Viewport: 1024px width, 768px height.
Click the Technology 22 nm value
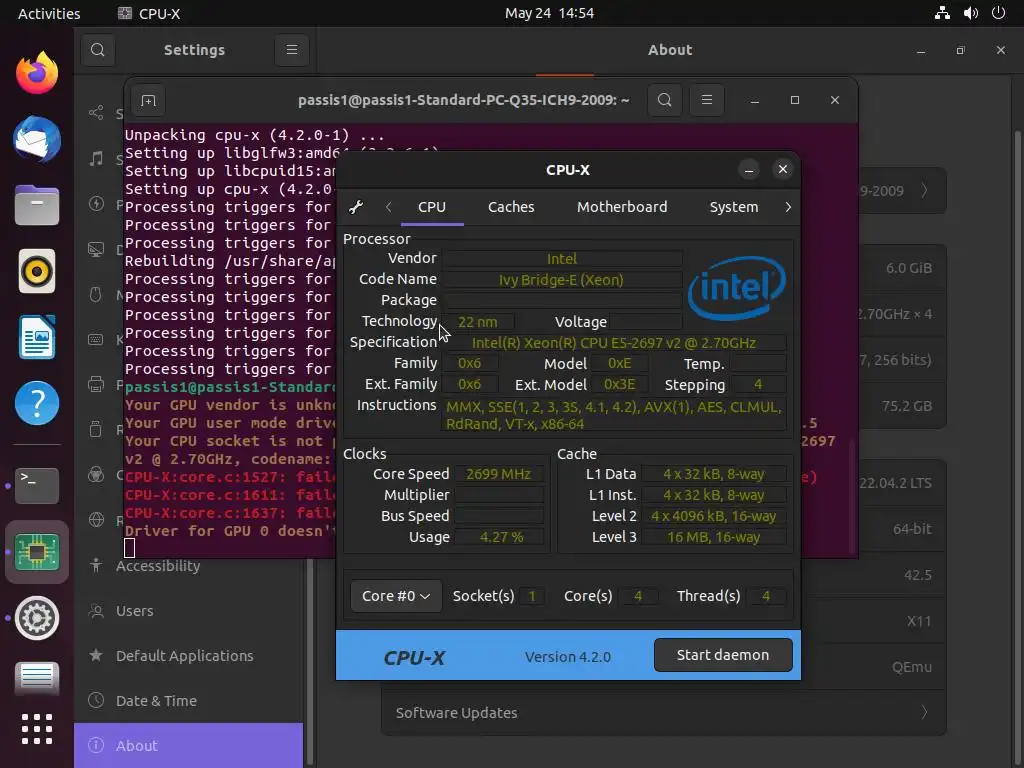[x=477, y=322]
